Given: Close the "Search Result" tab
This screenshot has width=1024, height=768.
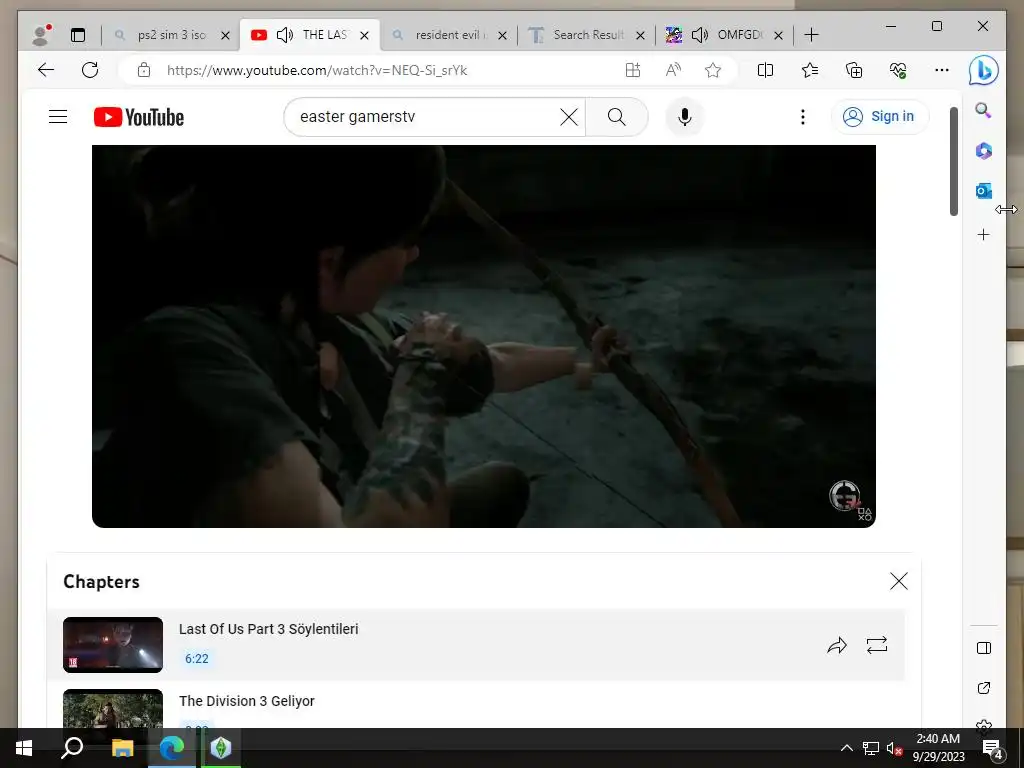Looking at the screenshot, I should tap(641, 35).
